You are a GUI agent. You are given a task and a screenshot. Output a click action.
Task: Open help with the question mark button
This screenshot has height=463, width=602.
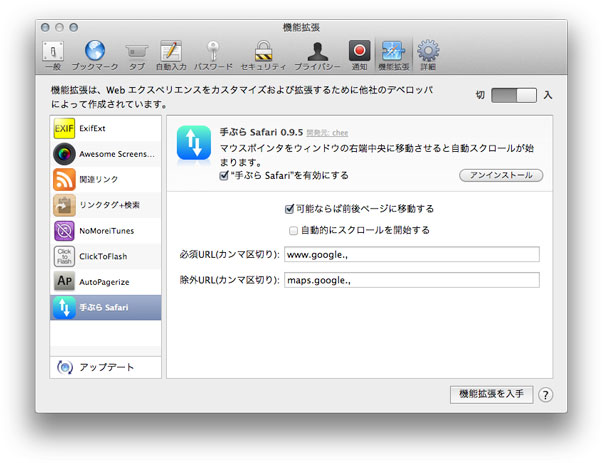[x=545, y=395]
